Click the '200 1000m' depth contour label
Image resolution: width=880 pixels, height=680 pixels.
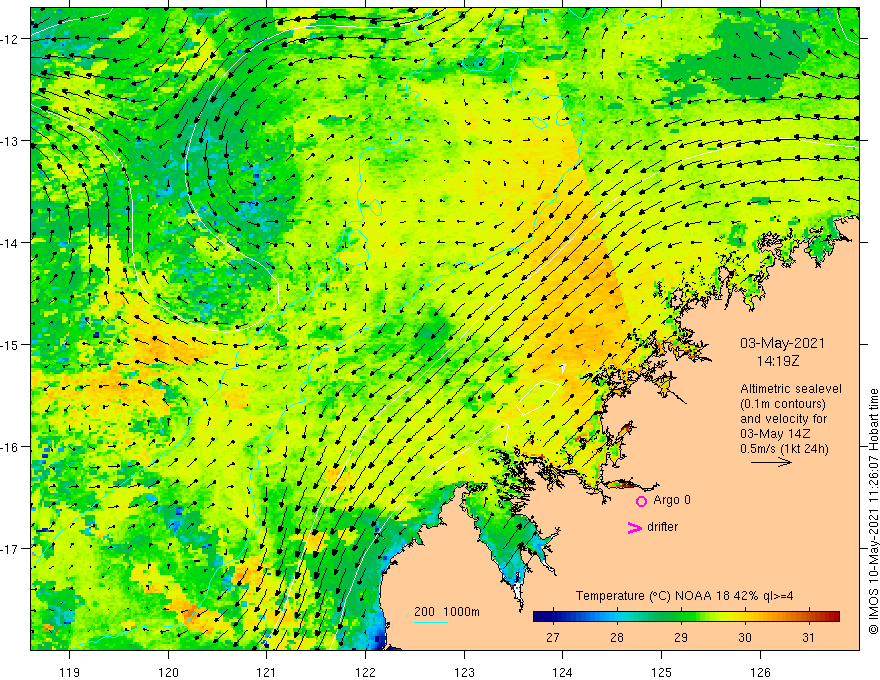pos(447,612)
